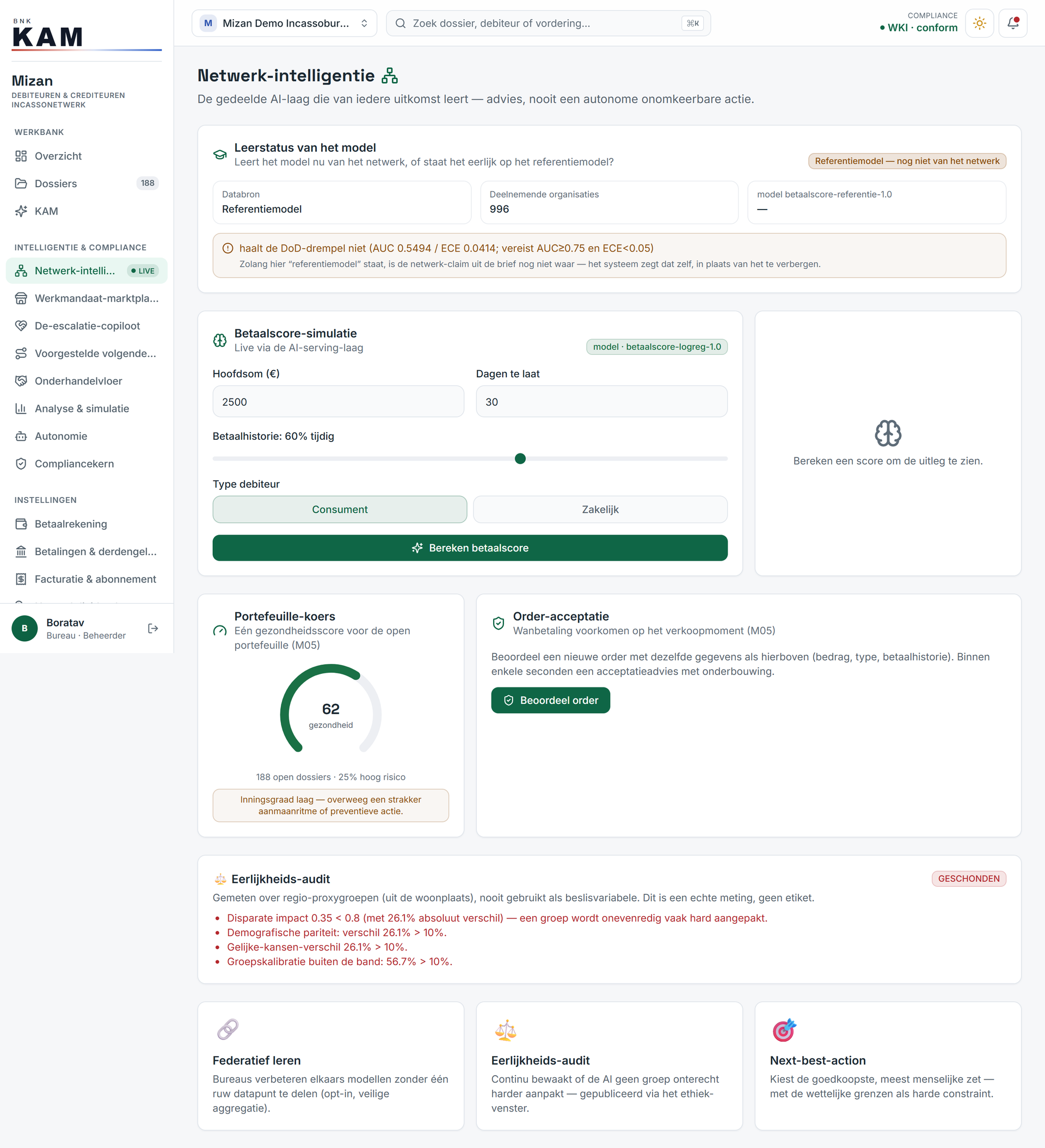Click the Autonomie robot icon
The height and width of the screenshot is (1148, 1045).
(21, 436)
